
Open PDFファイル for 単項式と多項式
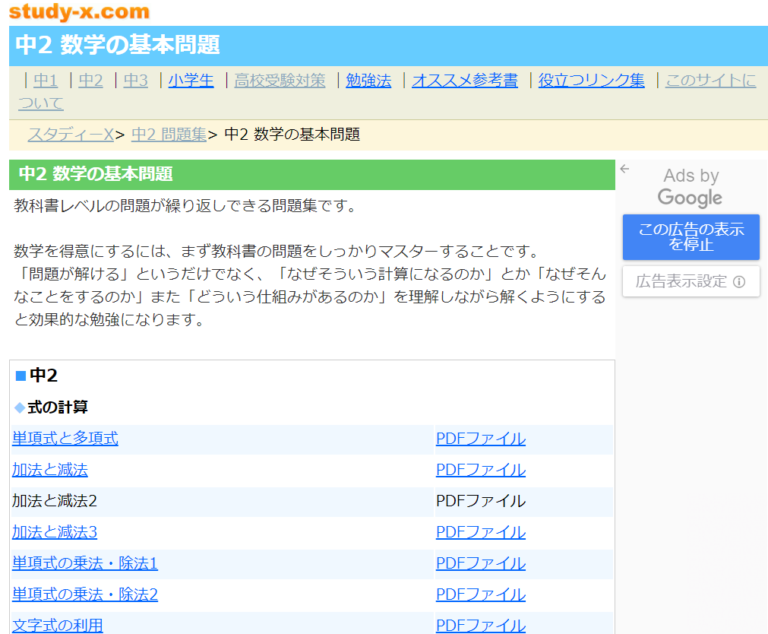(481, 439)
